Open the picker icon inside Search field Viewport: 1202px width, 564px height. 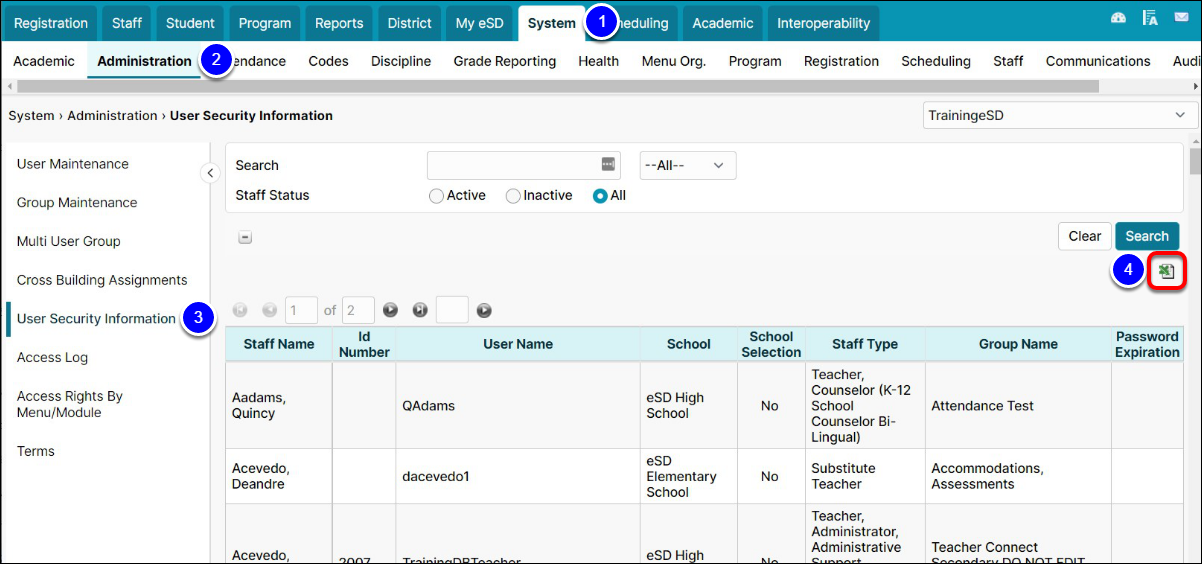point(608,165)
